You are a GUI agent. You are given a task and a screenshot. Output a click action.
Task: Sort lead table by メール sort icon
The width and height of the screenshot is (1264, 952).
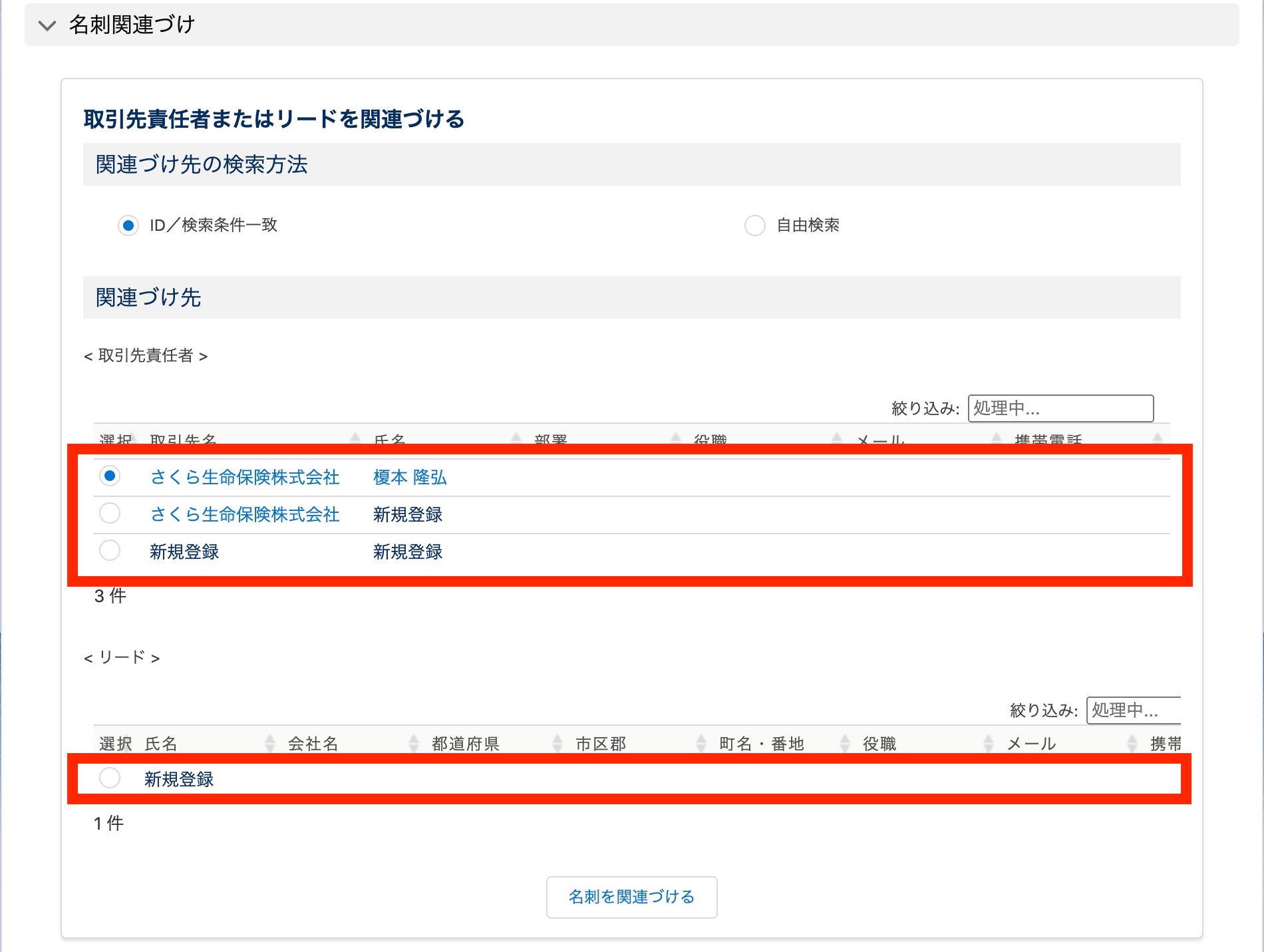(x=1132, y=743)
